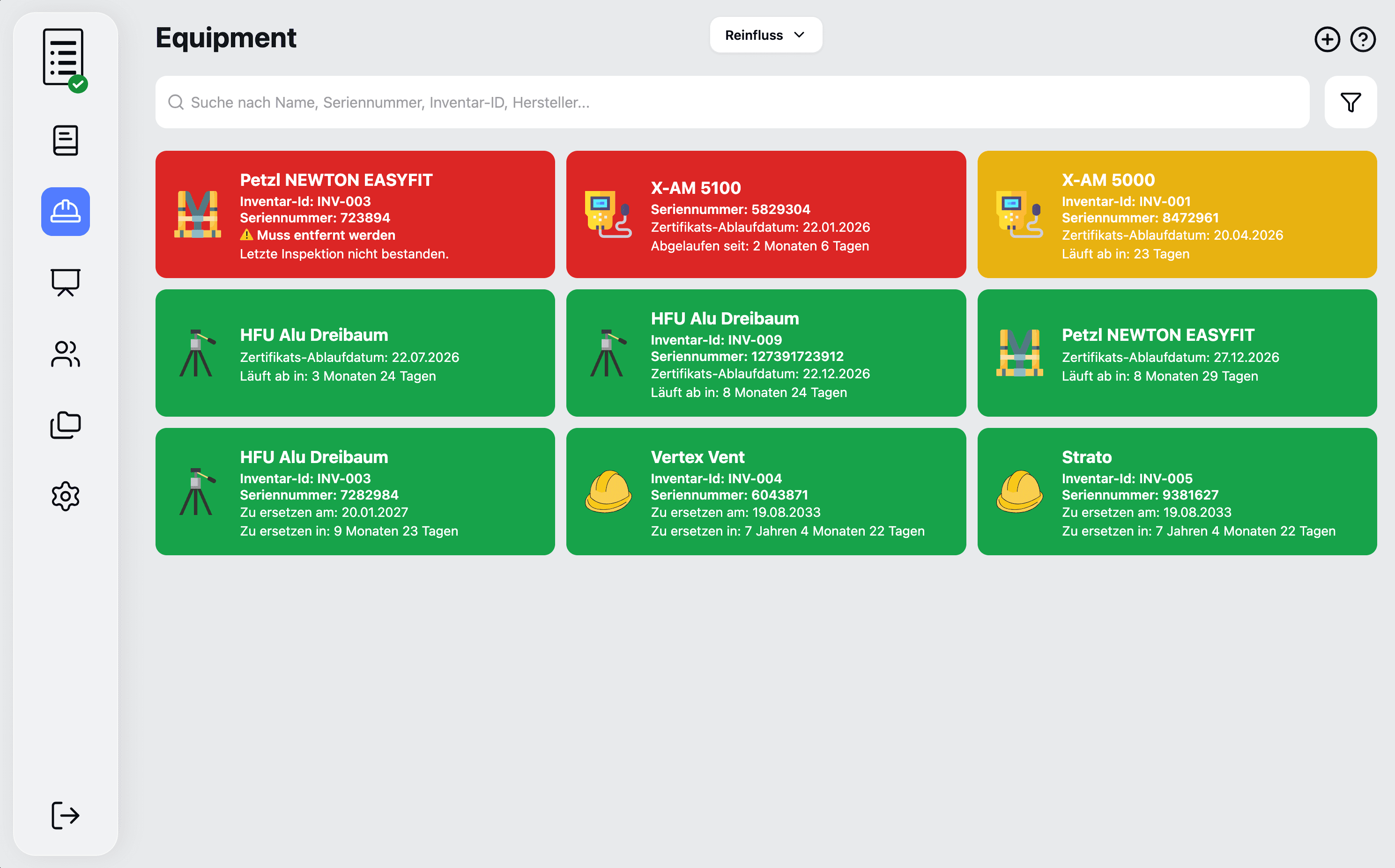The image size is (1395, 868).
Task: Click 'Läuft ab in: 23 Tagen' text
Action: (x=1125, y=254)
